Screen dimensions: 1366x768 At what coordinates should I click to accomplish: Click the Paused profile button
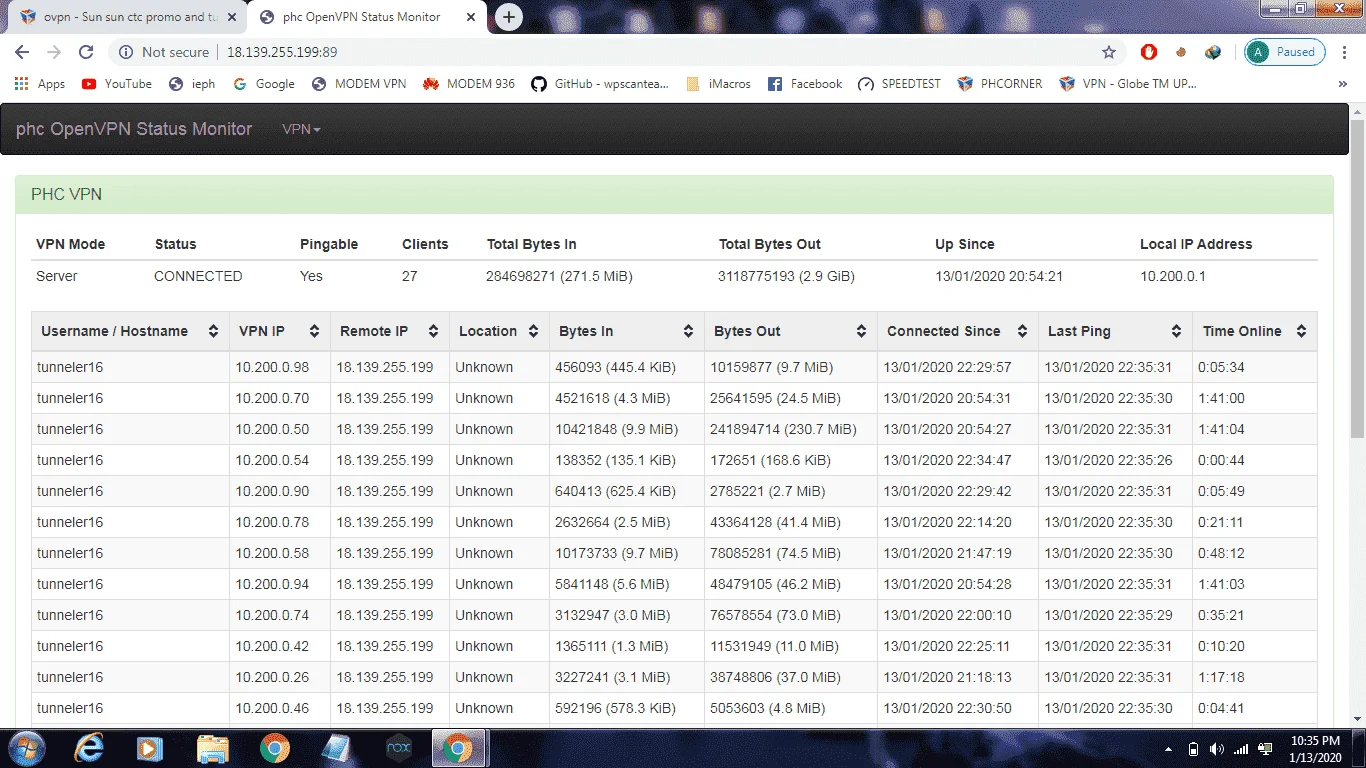pyautogui.click(x=1285, y=52)
